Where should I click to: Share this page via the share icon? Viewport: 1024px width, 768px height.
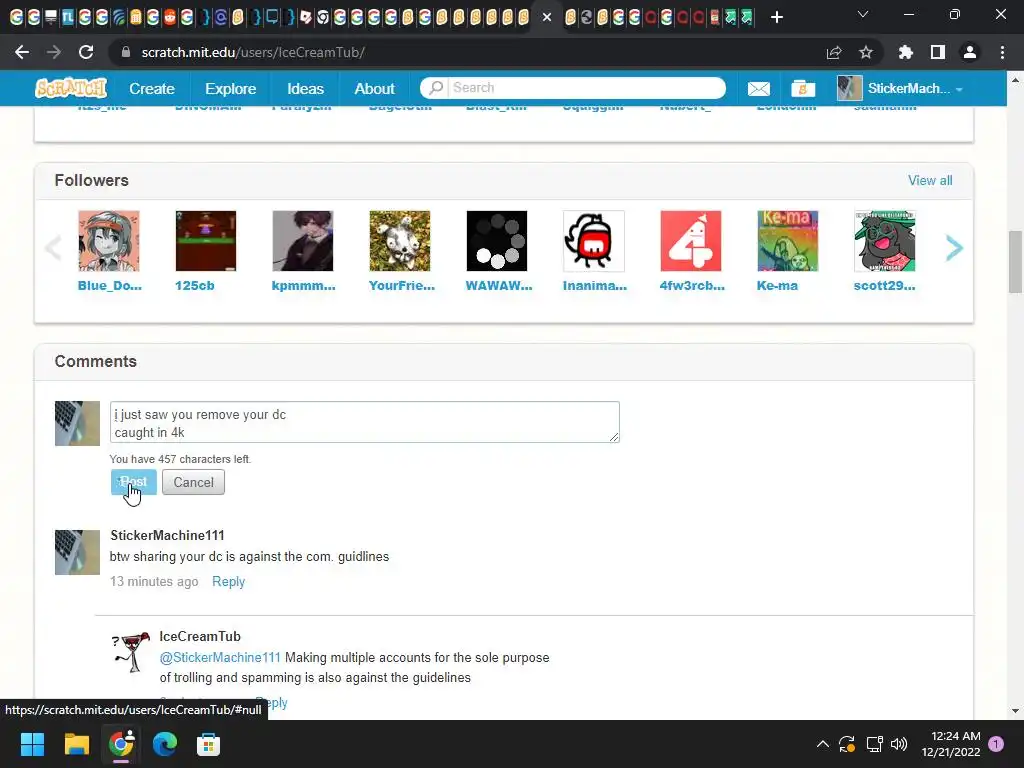pos(834,52)
